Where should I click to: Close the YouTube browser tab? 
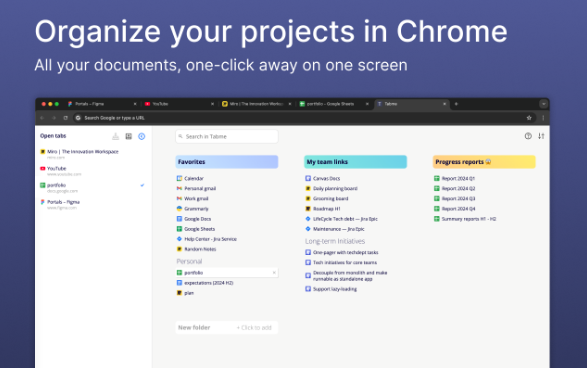212,104
